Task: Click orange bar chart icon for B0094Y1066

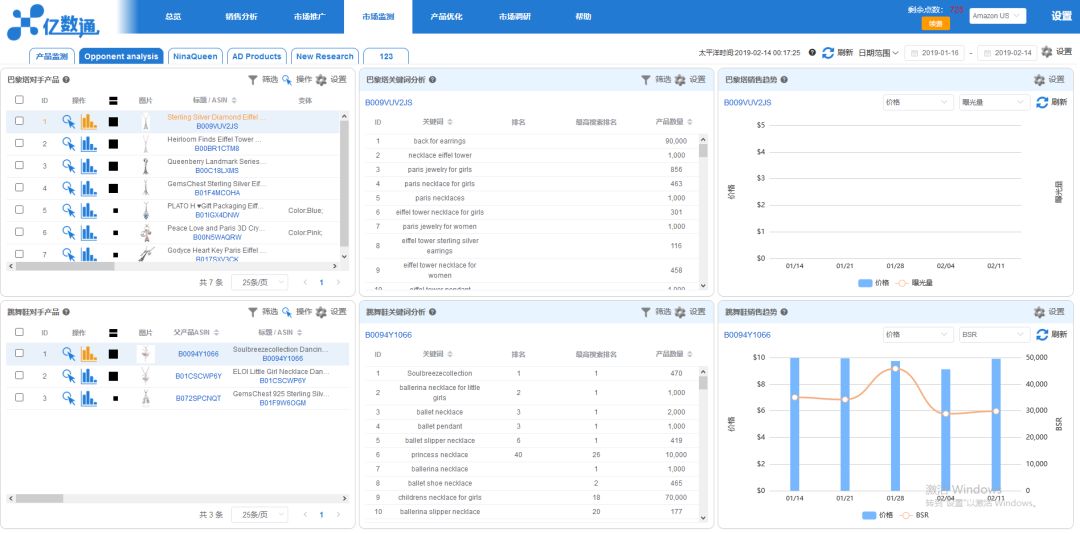Action: pos(89,353)
